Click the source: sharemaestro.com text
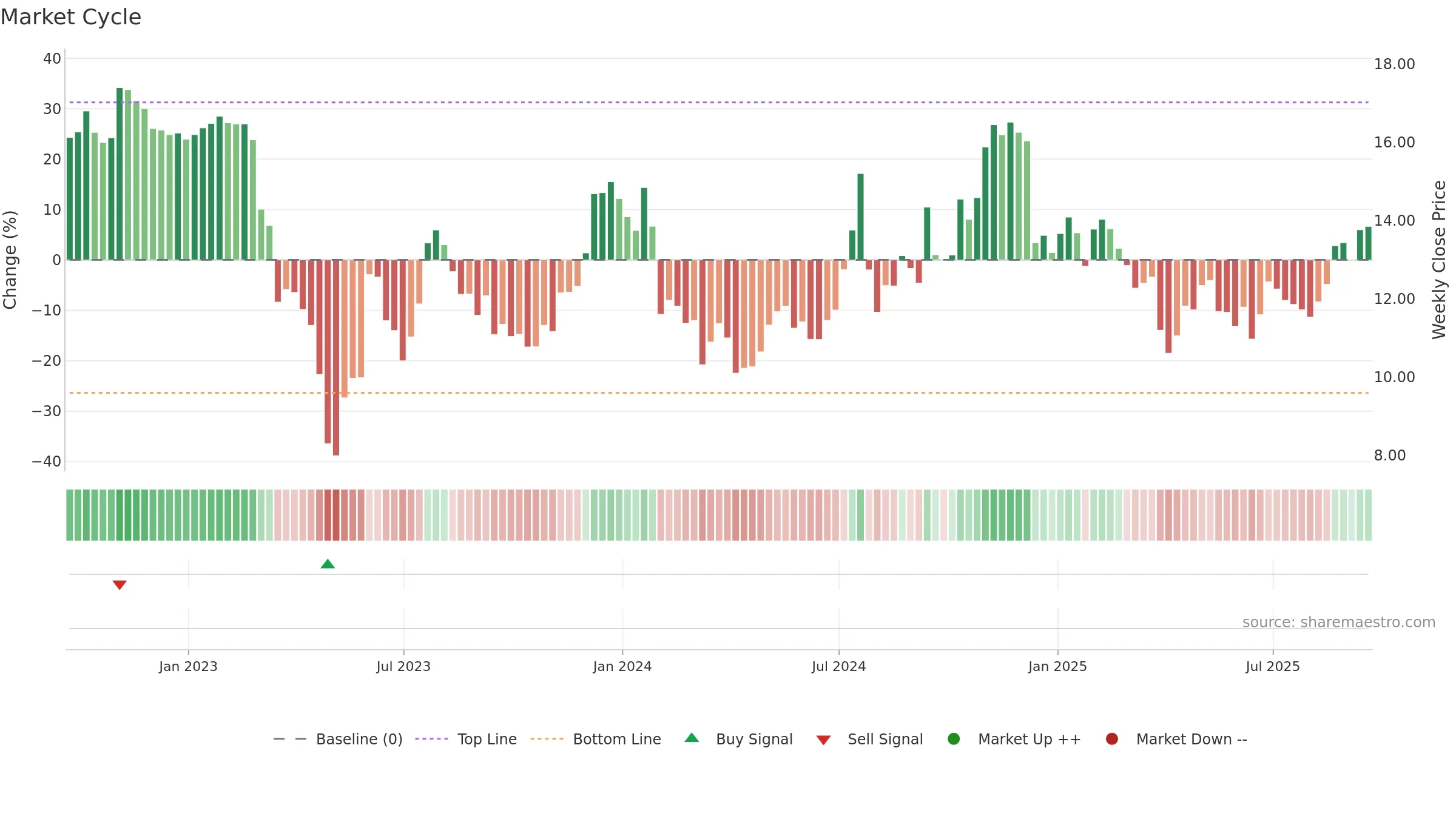 (1339, 622)
